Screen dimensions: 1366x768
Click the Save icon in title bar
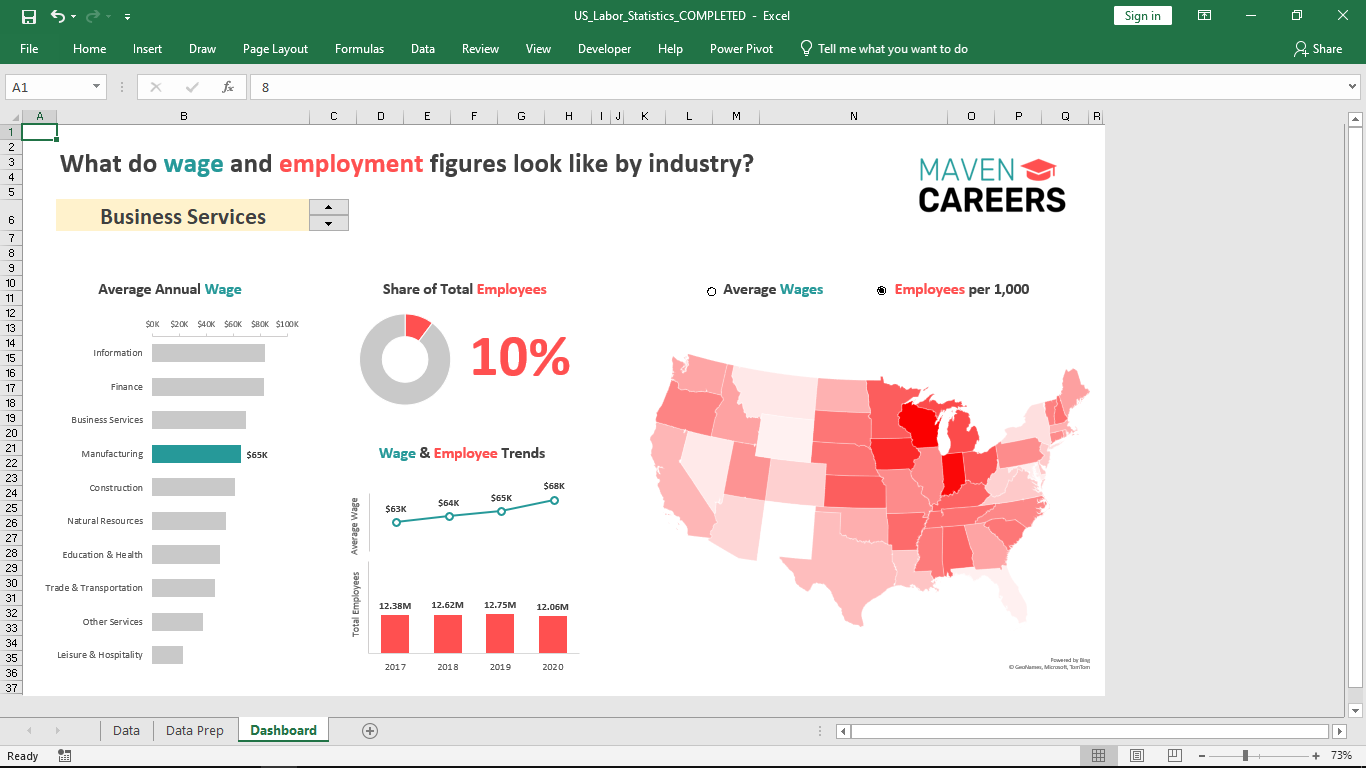click(28, 16)
